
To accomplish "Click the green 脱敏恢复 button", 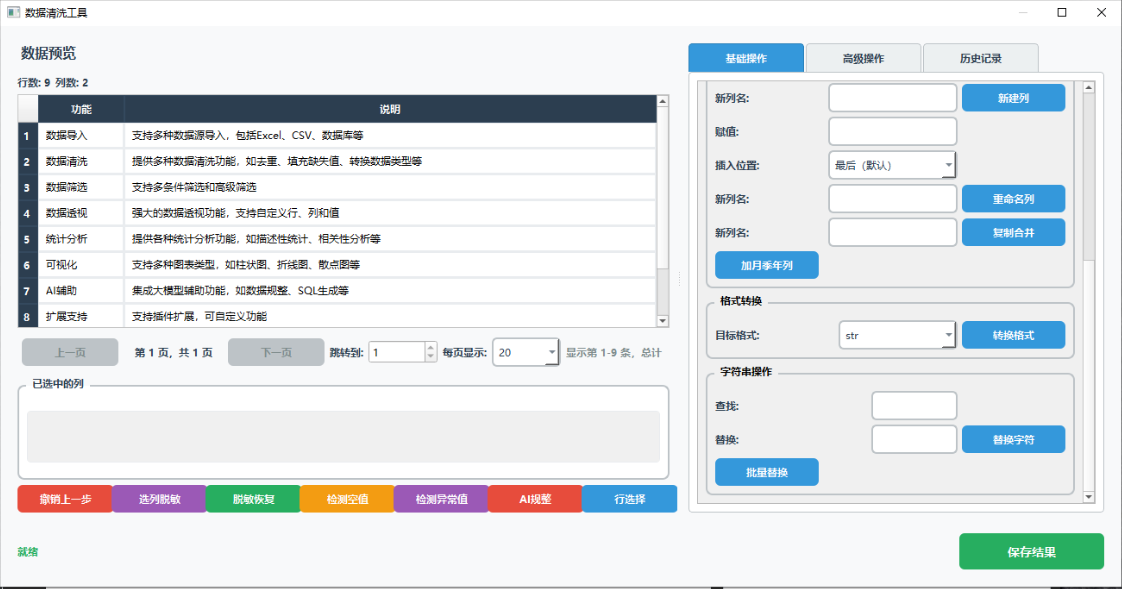I will [x=253, y=499].
